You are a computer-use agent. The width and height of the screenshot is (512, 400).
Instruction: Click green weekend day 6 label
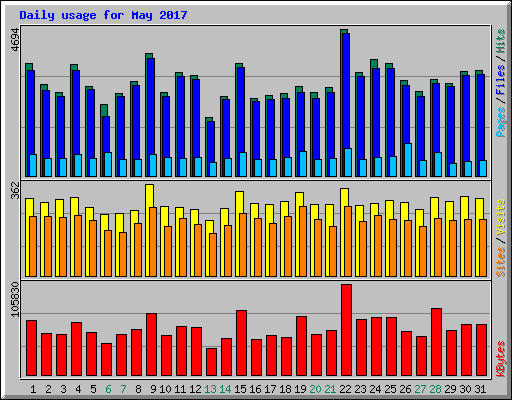click(x=108, y=389)
